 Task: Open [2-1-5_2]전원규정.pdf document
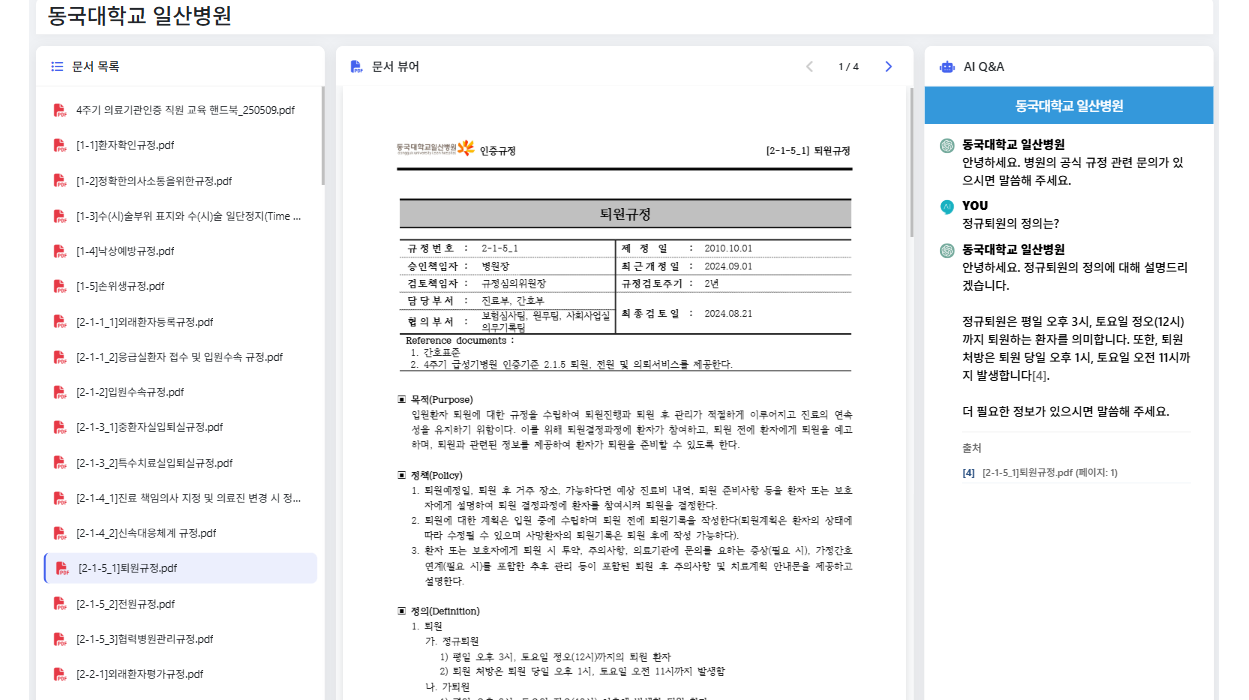(125, 604)
